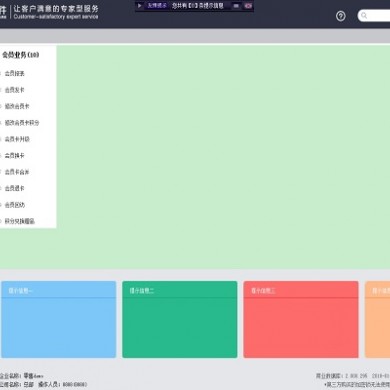Open the red 提示信息三 card

click(301, 319)
